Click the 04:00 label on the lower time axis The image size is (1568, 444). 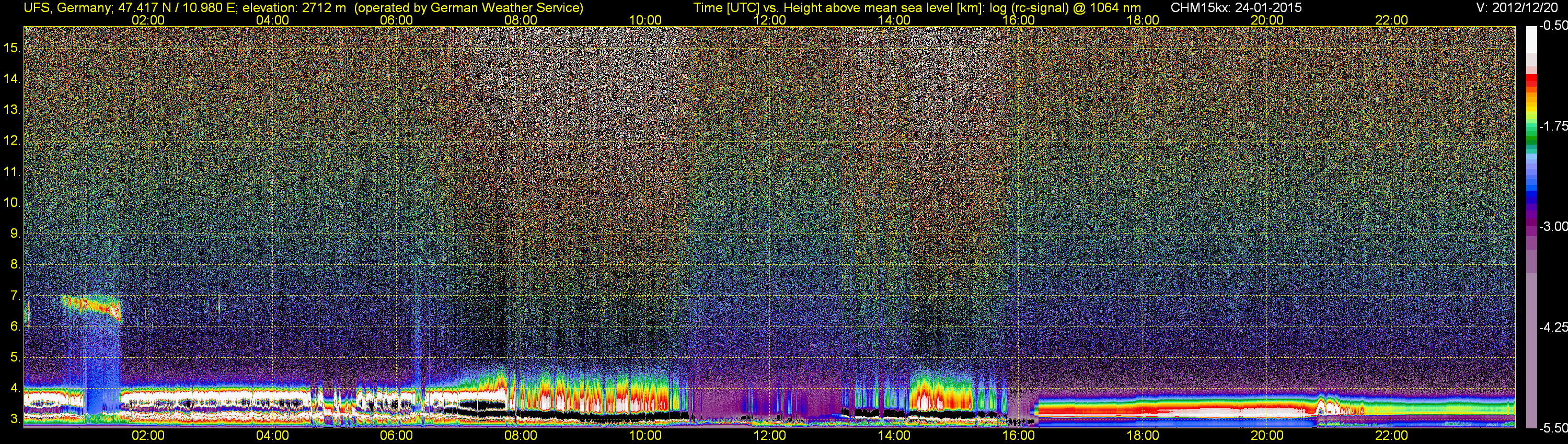272,436
